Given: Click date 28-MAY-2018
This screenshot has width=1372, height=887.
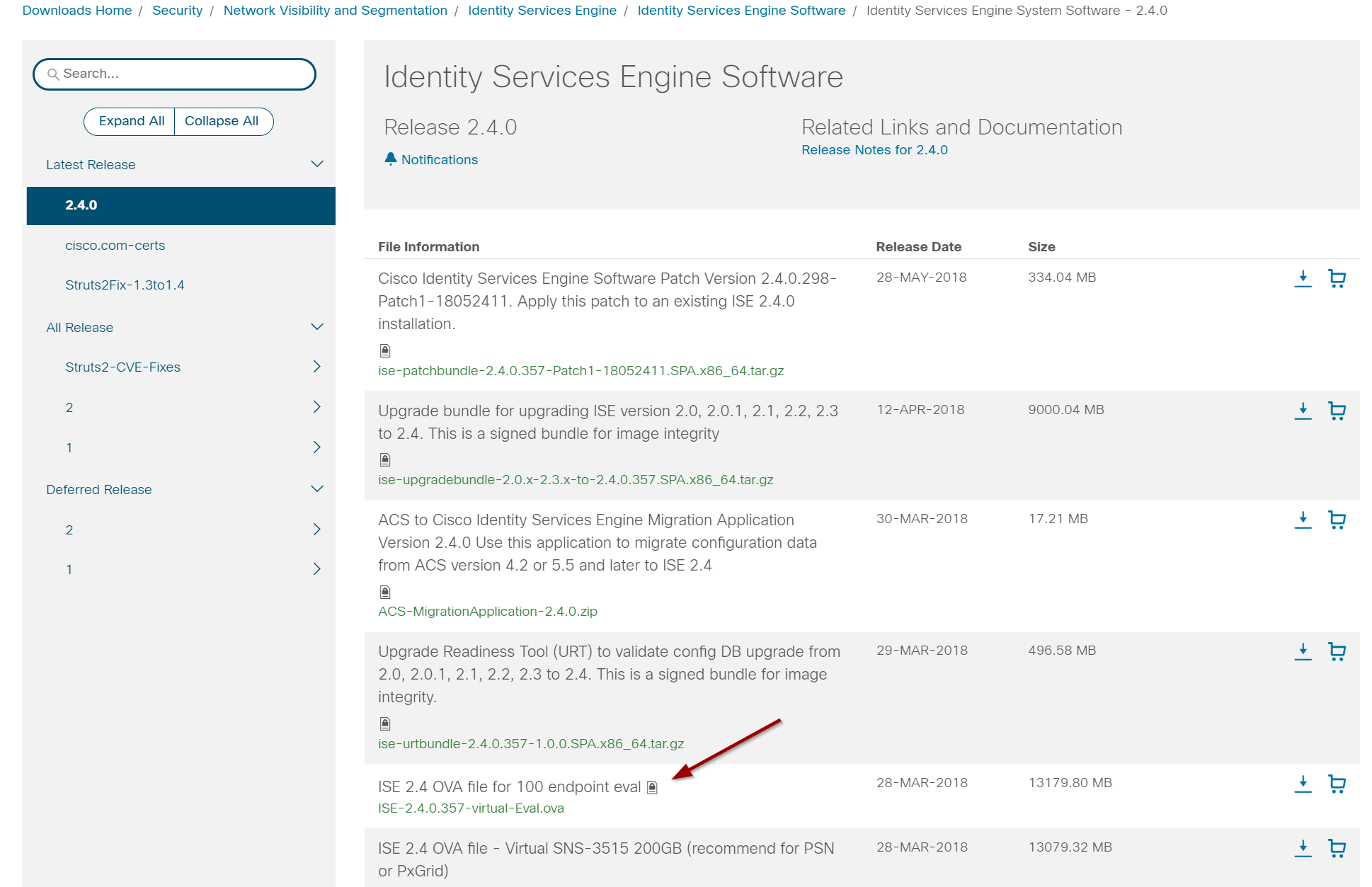Looking at the screenshot, I should point(921,277).
